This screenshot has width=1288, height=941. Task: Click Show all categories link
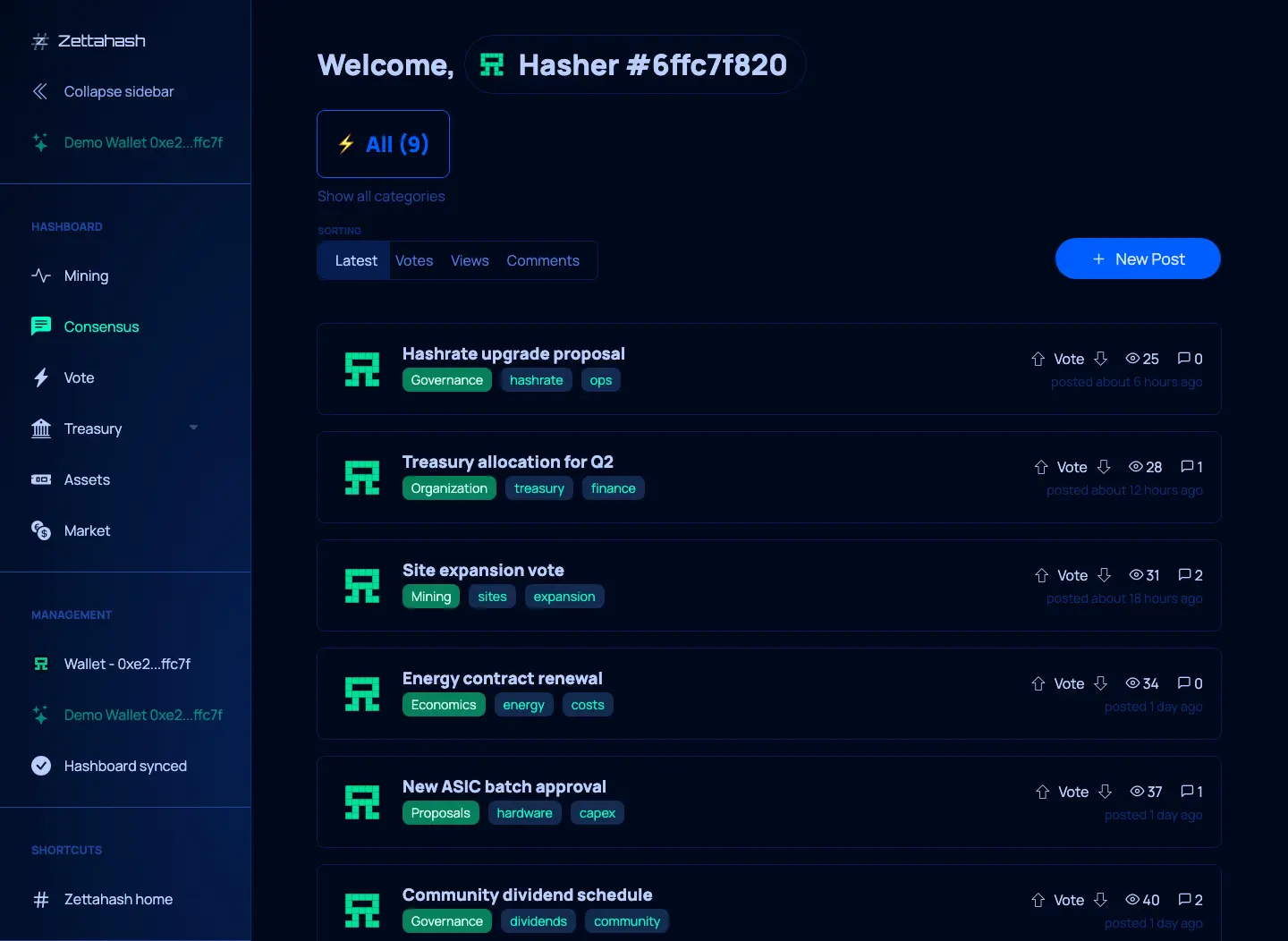pos(381,196)
